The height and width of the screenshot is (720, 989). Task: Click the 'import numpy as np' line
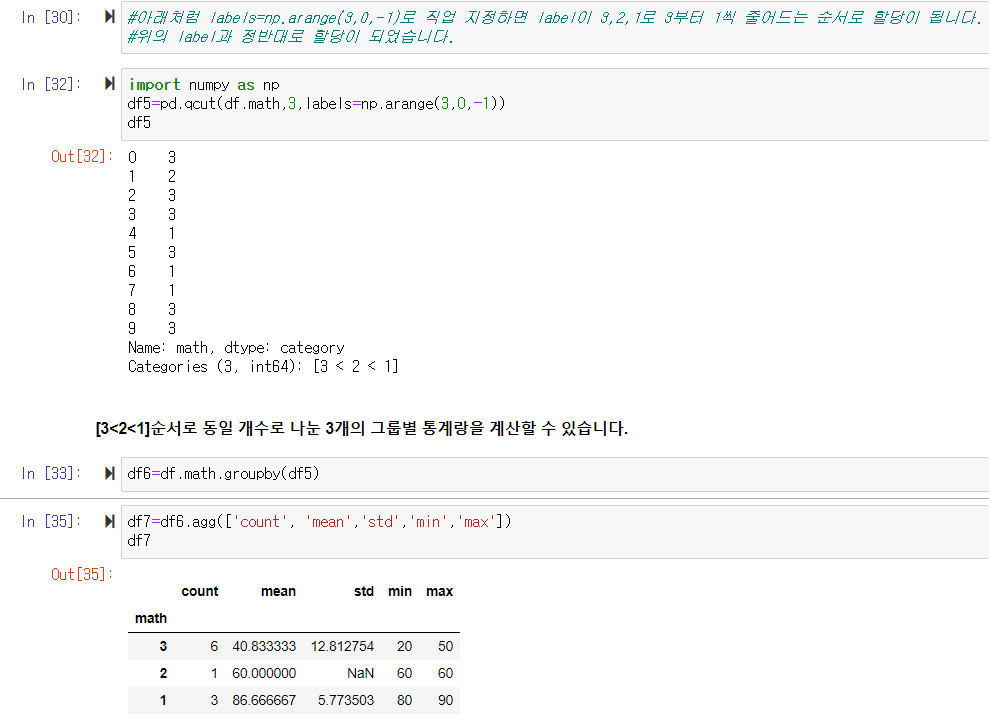pyautogui.click(x=204, y=85)
